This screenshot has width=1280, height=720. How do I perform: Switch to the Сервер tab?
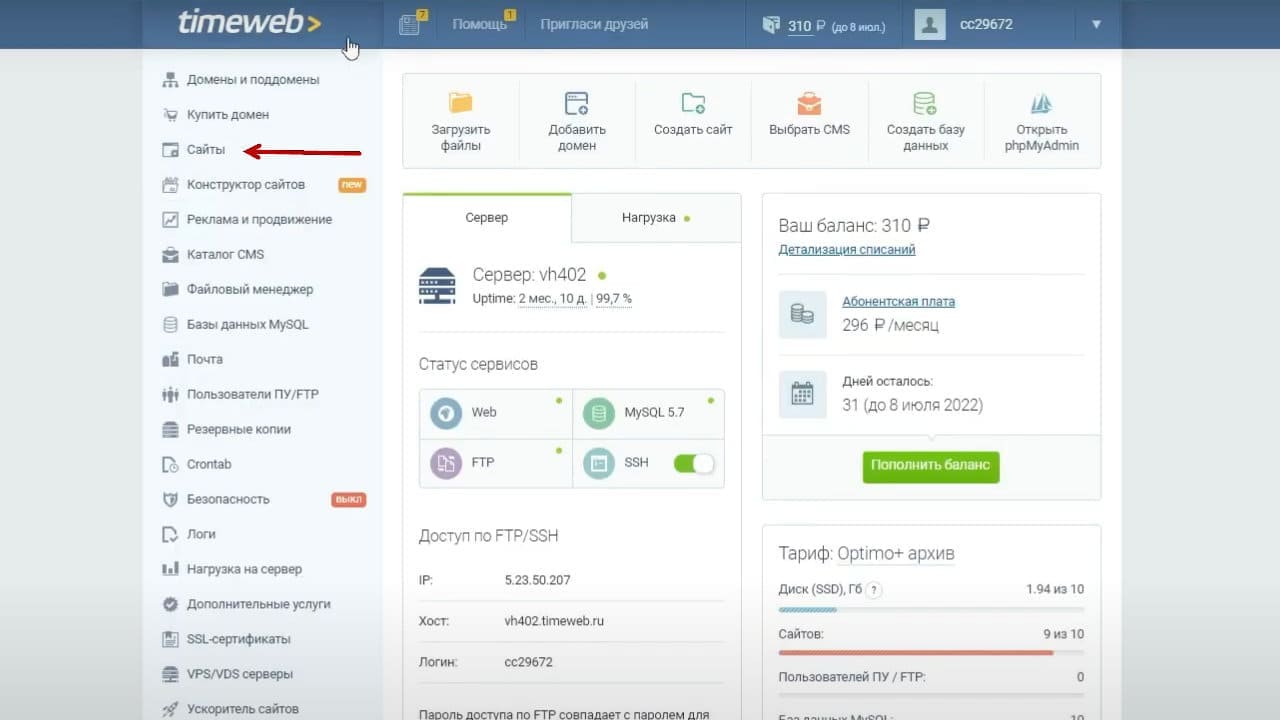[x=487, y=217]
